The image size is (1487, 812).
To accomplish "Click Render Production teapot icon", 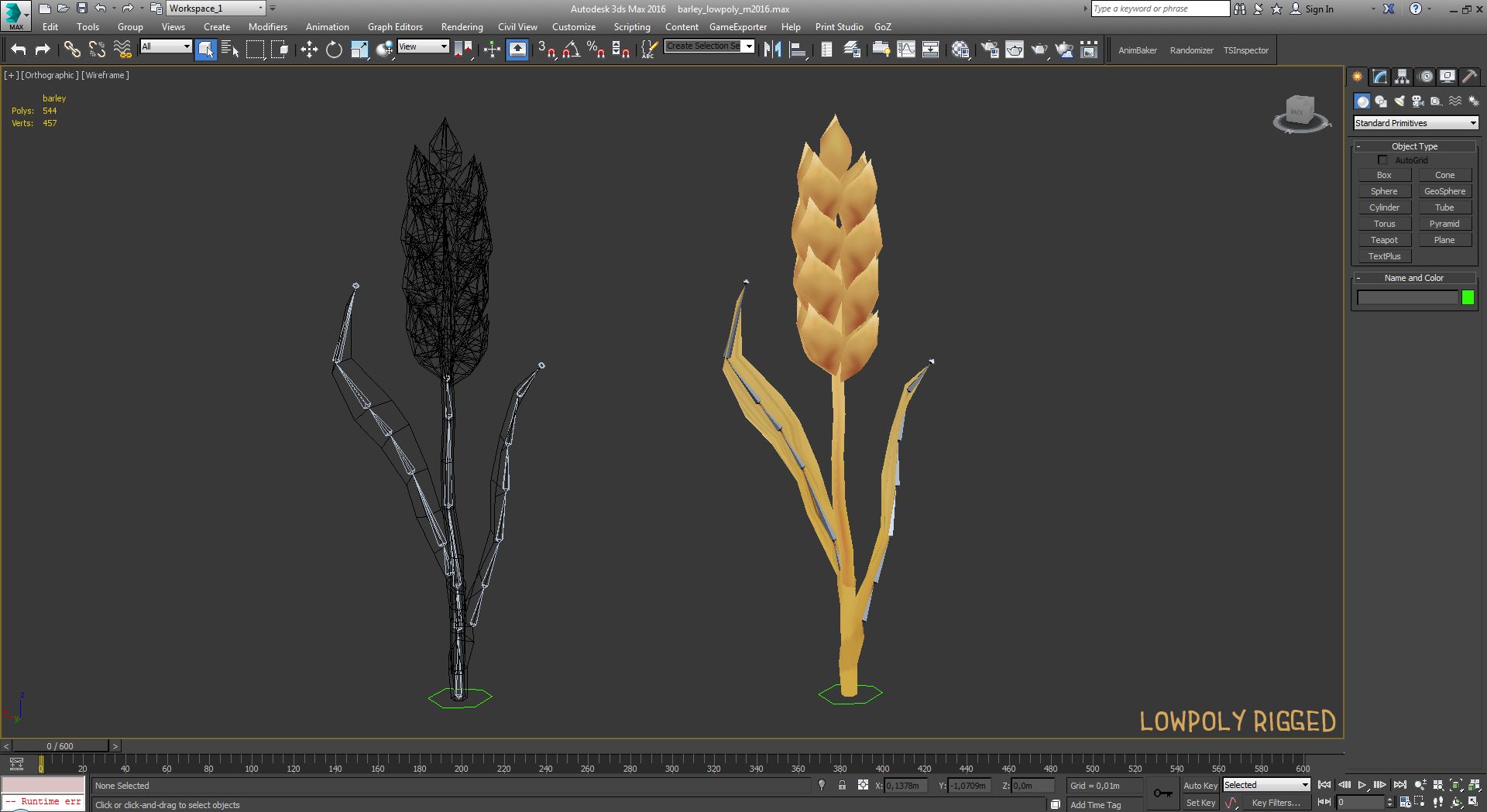I will click(1039, 50).
